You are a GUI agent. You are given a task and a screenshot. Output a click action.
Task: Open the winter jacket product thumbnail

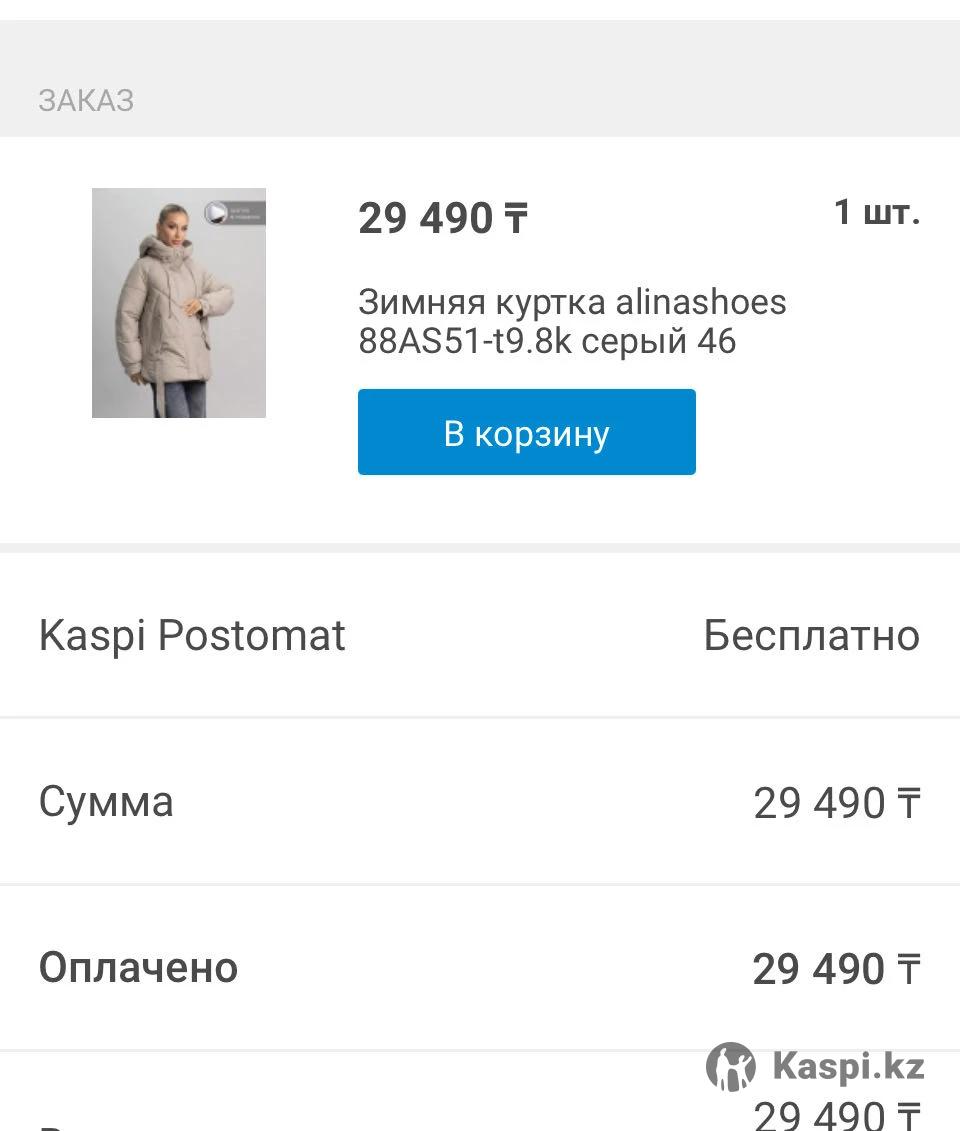(x=179, y=303)
